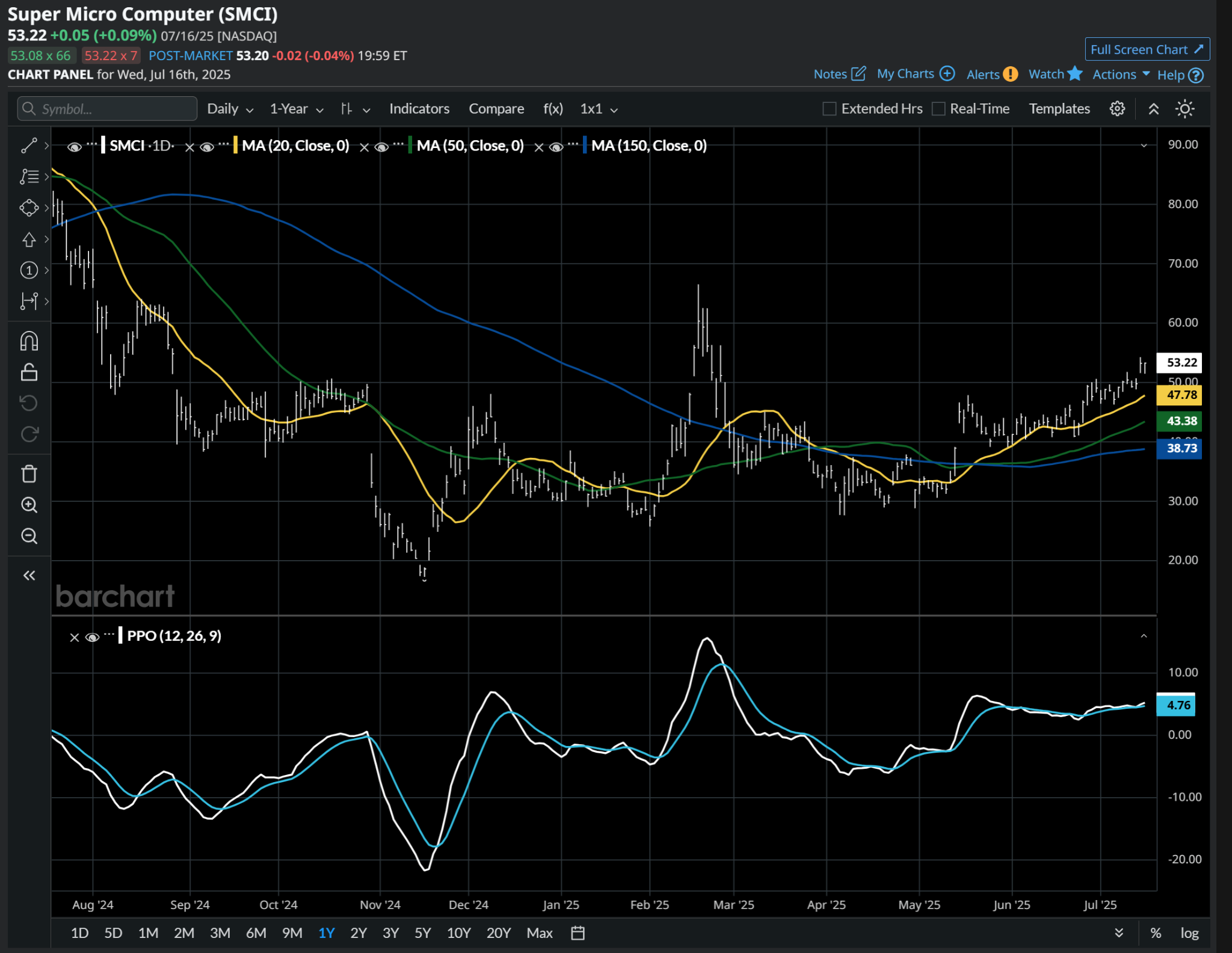Collapse toolbar with double up arrows
This screenshot has width=1232, height=953.
tap(1153, 109)
